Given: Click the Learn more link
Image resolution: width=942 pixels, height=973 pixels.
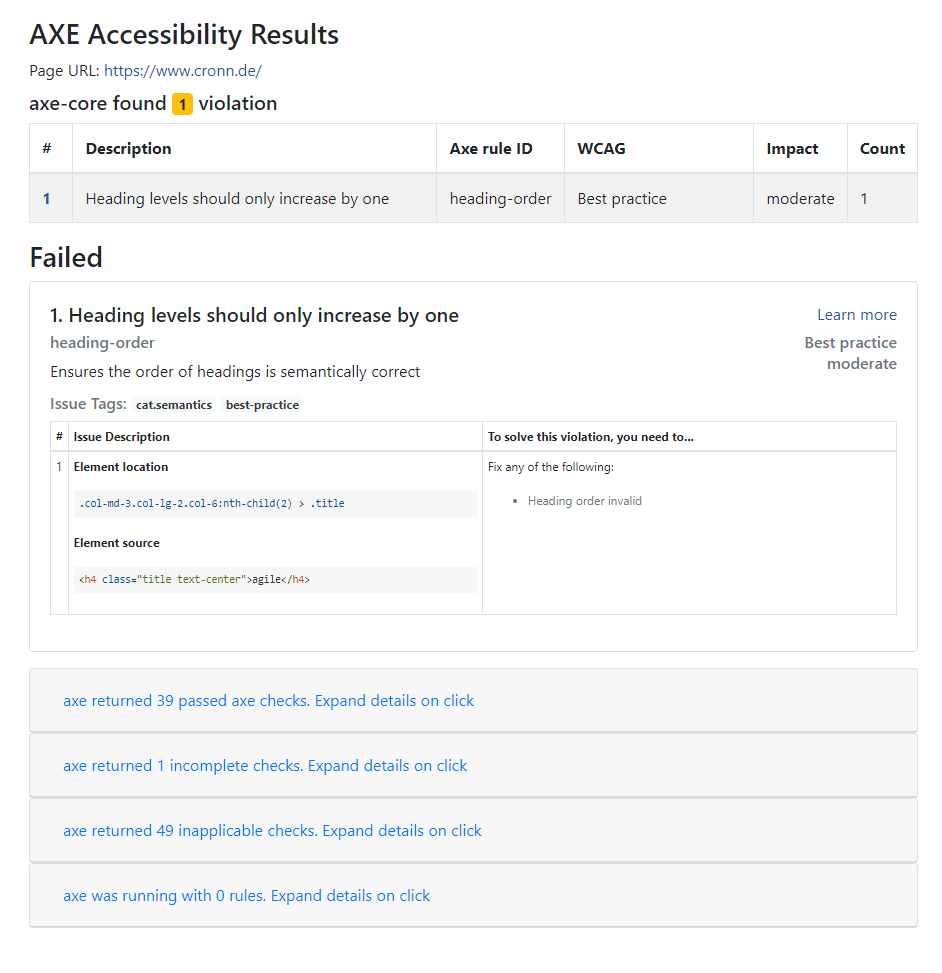Looking at the screenshot, I should (856, 314).
